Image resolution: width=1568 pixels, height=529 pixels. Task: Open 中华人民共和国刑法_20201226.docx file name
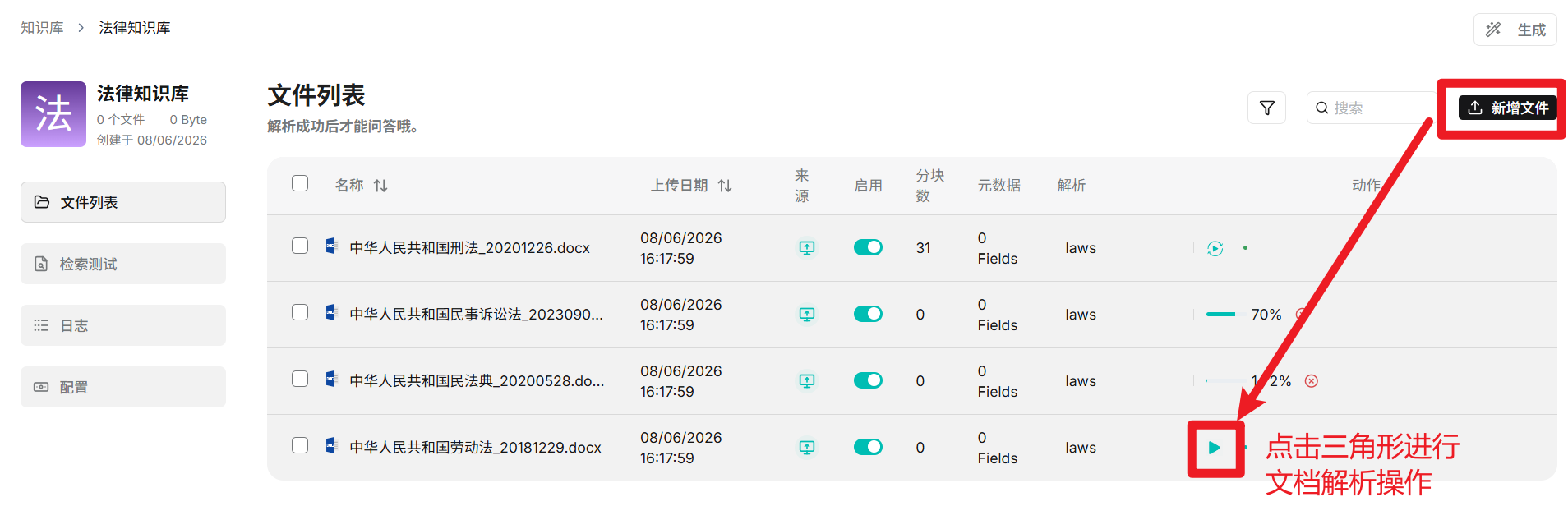(x=469, y=248)
